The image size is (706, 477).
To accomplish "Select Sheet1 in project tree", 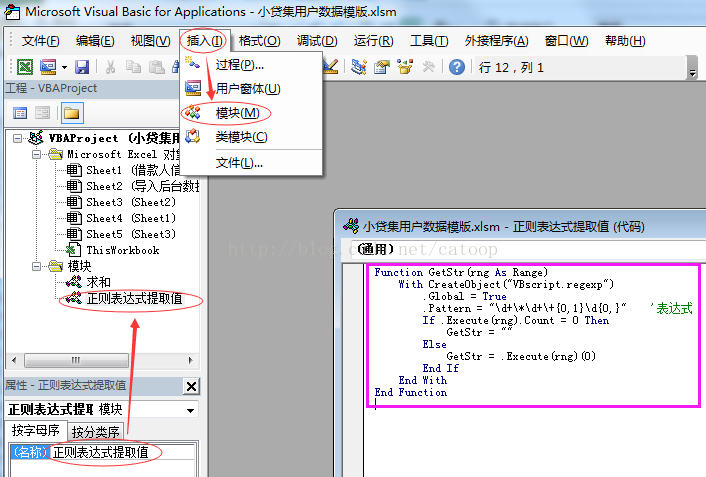I will click(x=124, y=170).
